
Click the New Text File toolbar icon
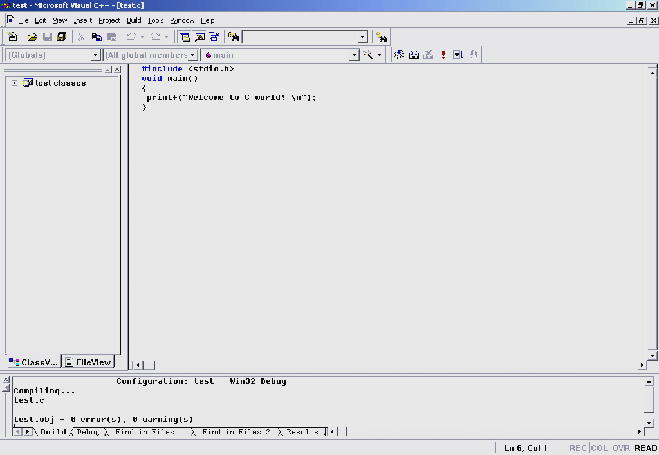pos(13,37)
